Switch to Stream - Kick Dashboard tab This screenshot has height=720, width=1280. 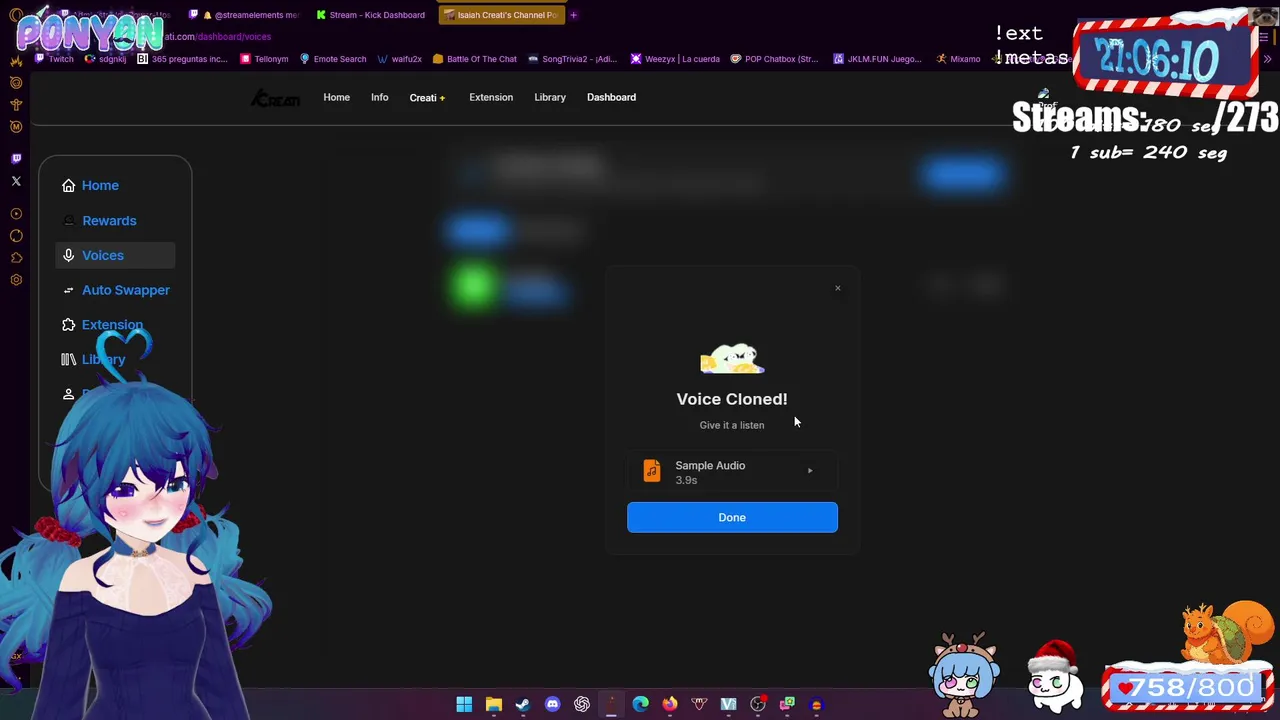click(371, 15)
